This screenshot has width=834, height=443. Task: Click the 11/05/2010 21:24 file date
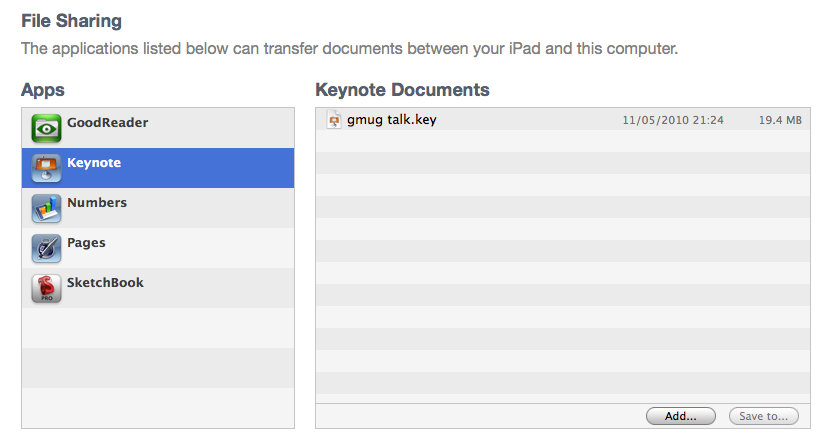(673, 121)
